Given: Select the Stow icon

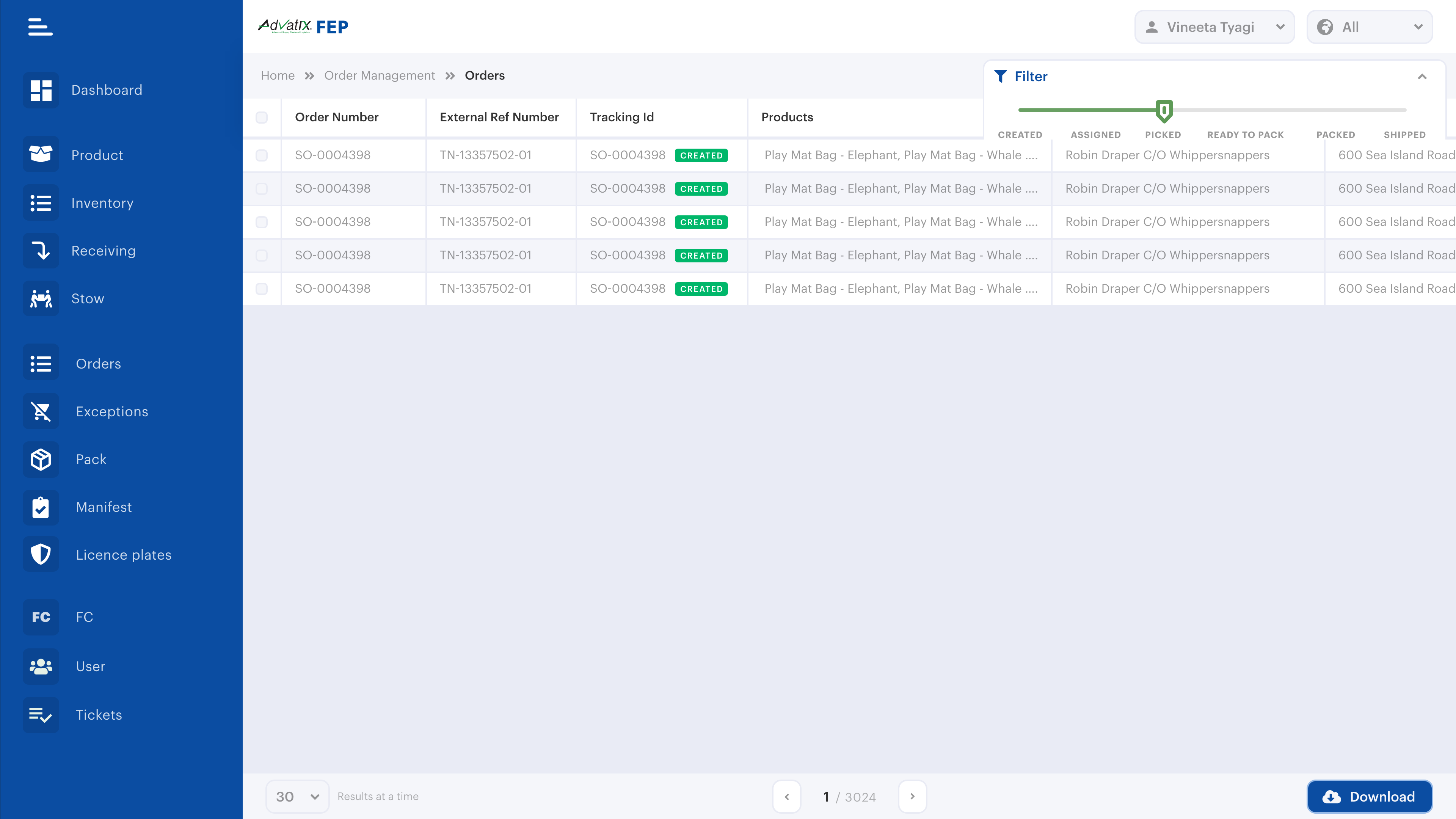Looking at the screenshot, I should coord(40,298).
